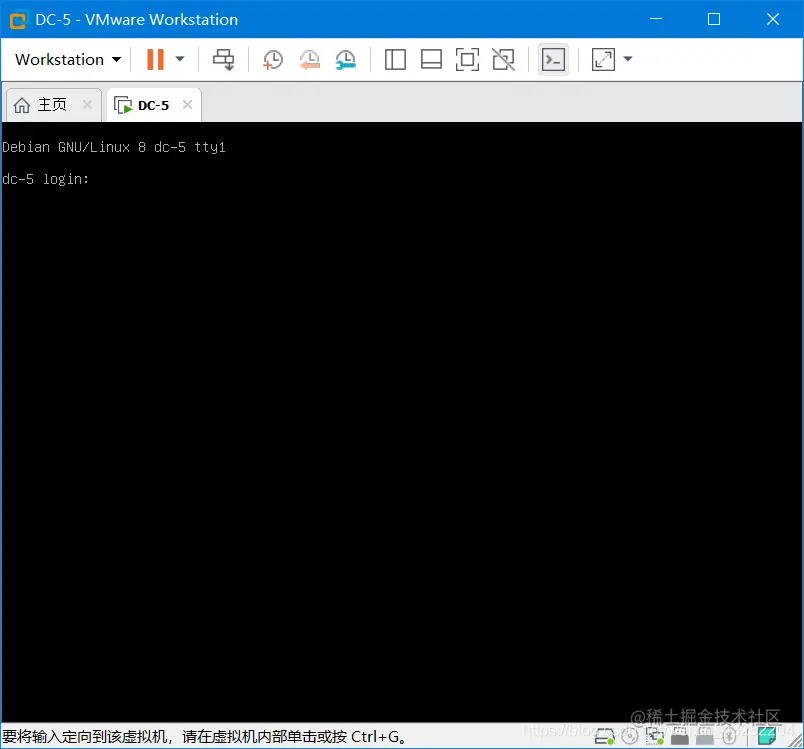The width and height of the screenshot is (804, 749).
Task: Open the snapshot manager with the wrench clock icon
Action: click(x=346, y=59)
